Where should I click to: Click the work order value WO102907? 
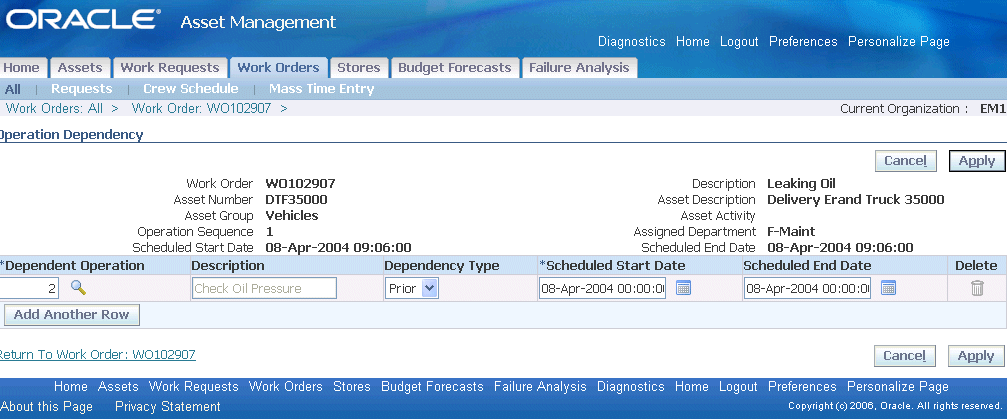[301, 184]
